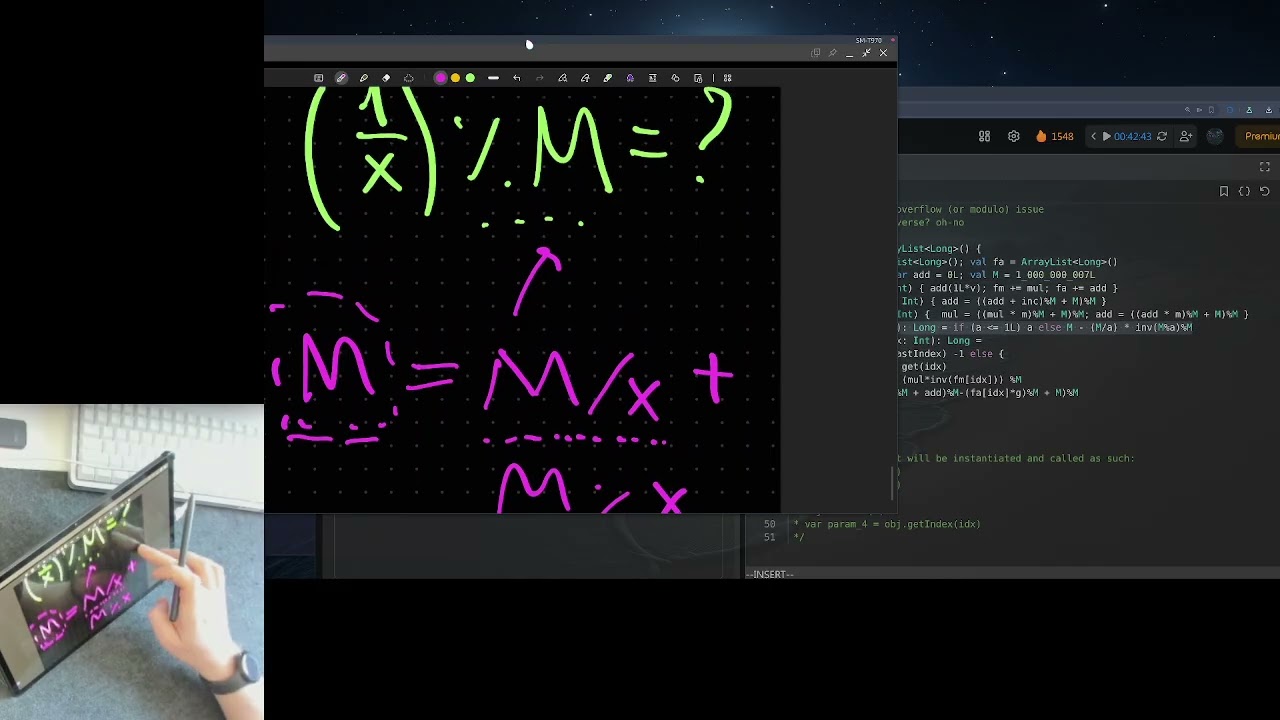Open LeetCode layout grid icon
This screenshot has width=1280, height=720.
click(985, 136)
